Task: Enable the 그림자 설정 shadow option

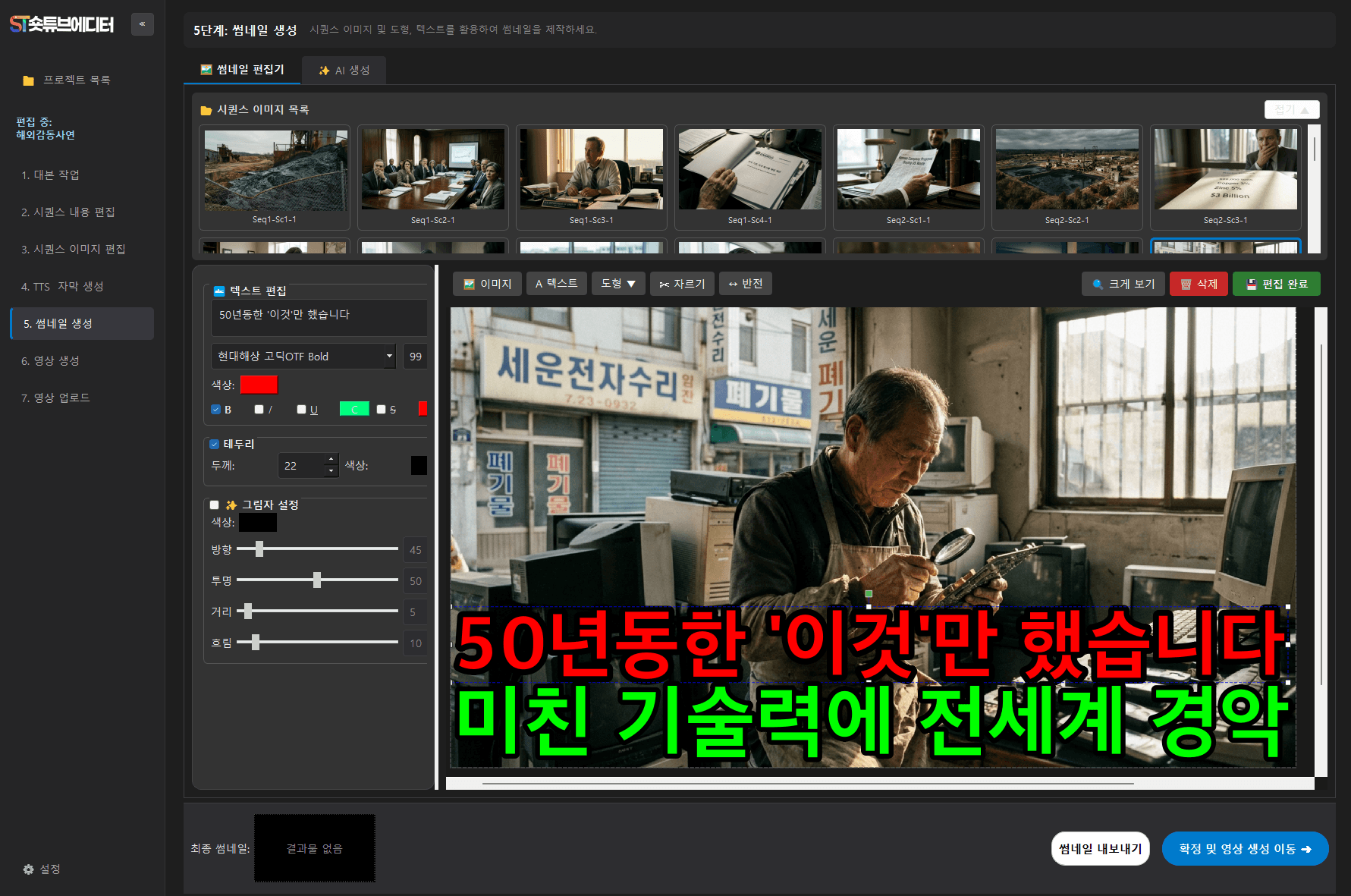Action: point(213,505)
